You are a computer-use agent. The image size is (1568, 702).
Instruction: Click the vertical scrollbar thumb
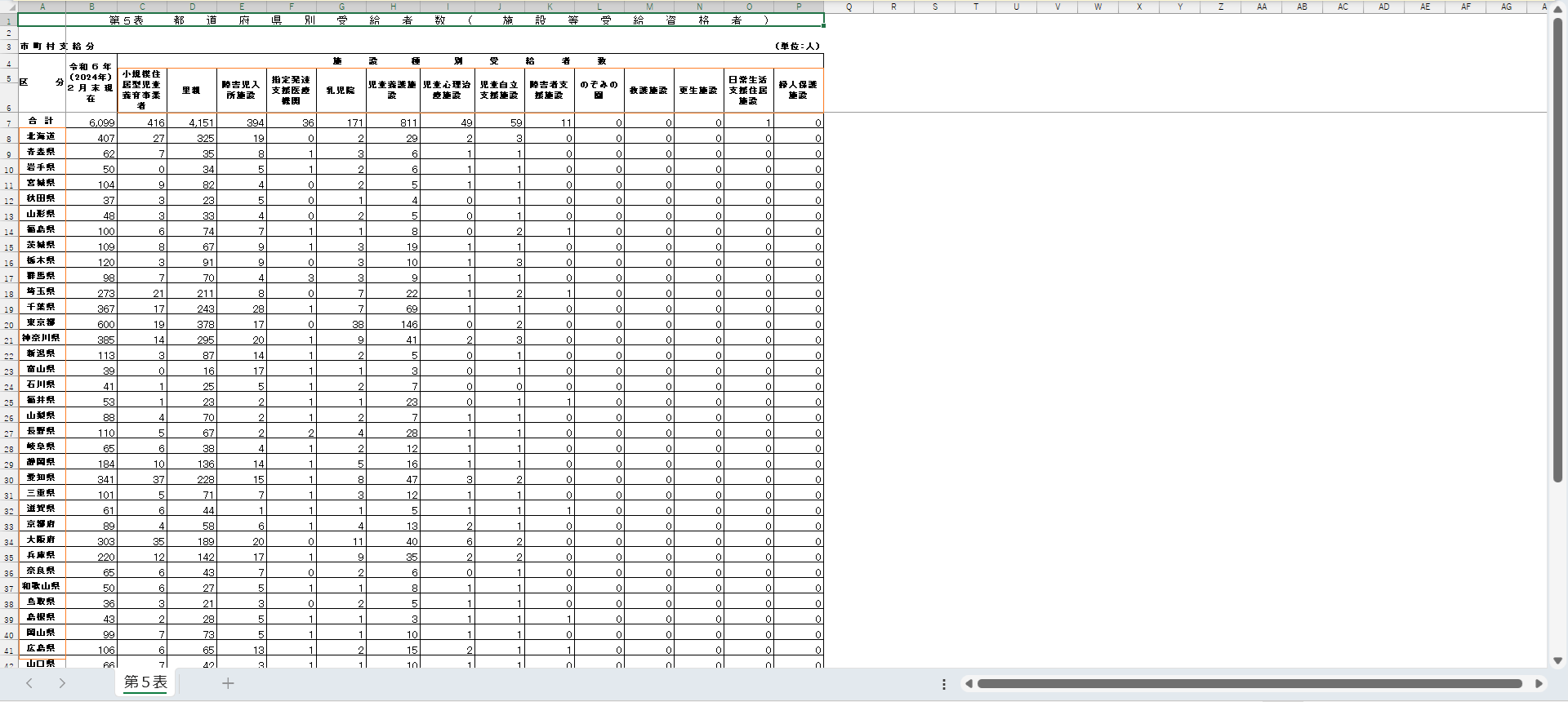tap(1557, 245)
